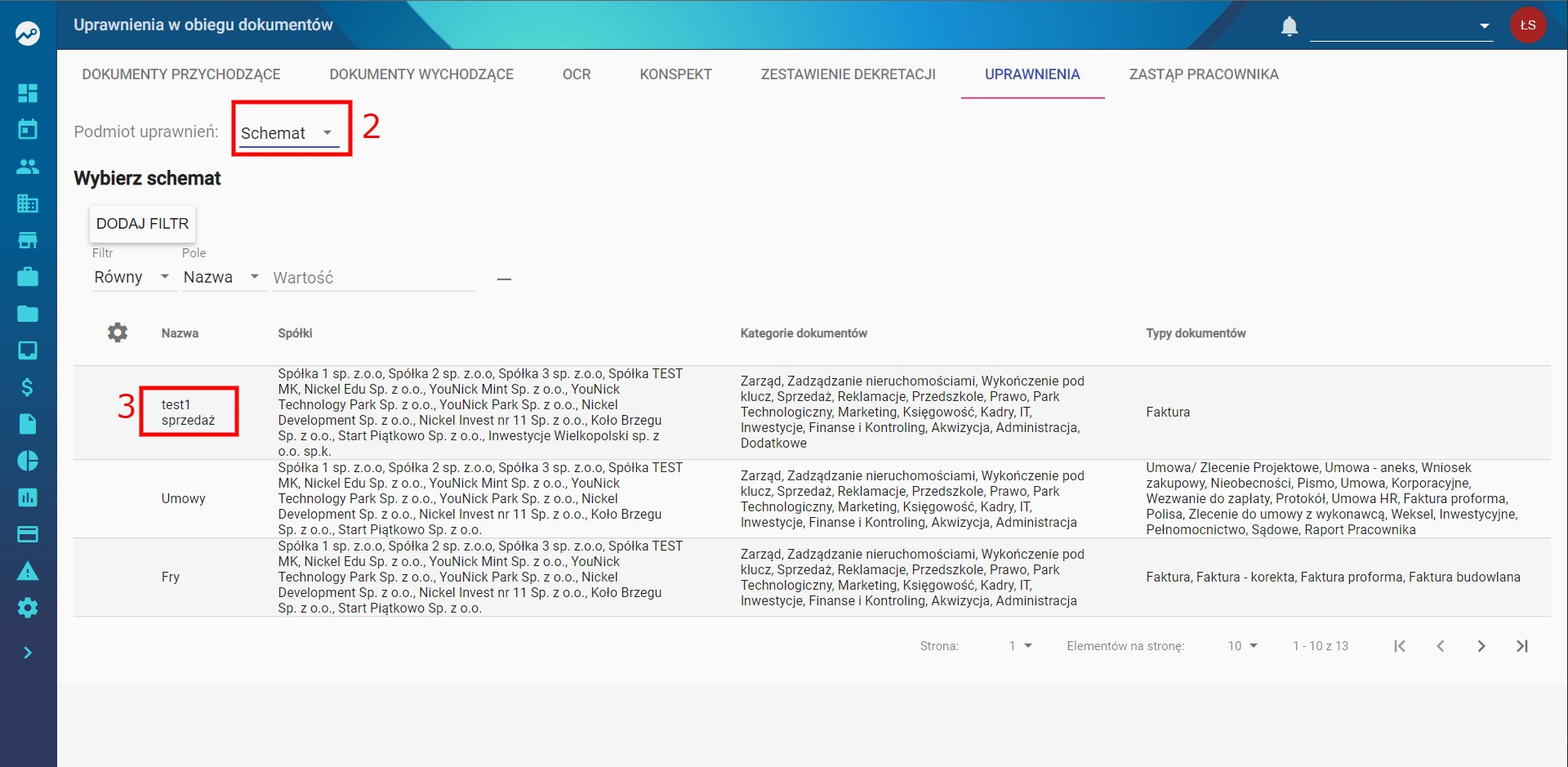Open the notifications bell icon
Image resolution: width=1568 pixels, height=767 pixels.
point(1290,26)
